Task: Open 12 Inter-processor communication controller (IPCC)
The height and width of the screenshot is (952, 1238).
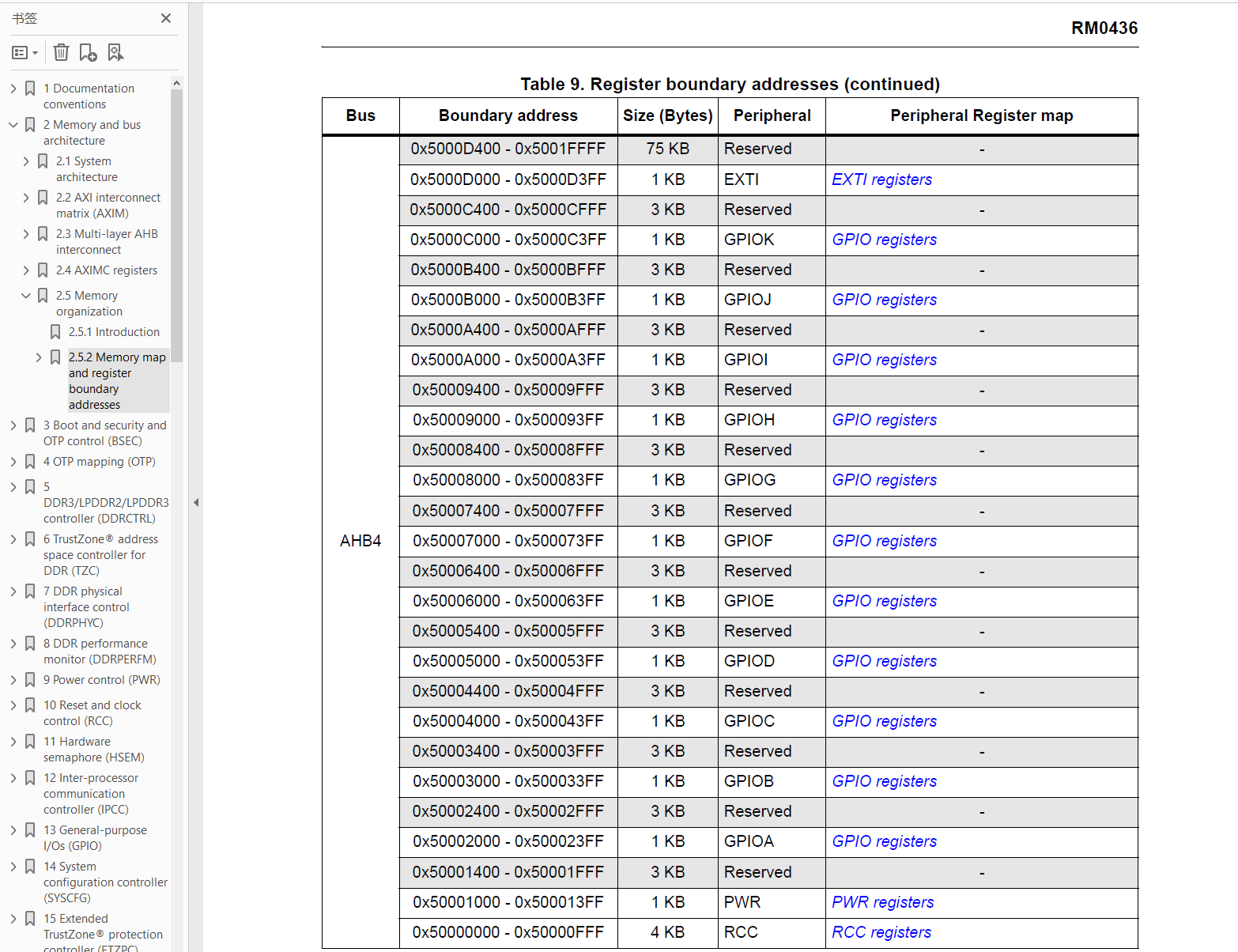Action: (91, 794)
